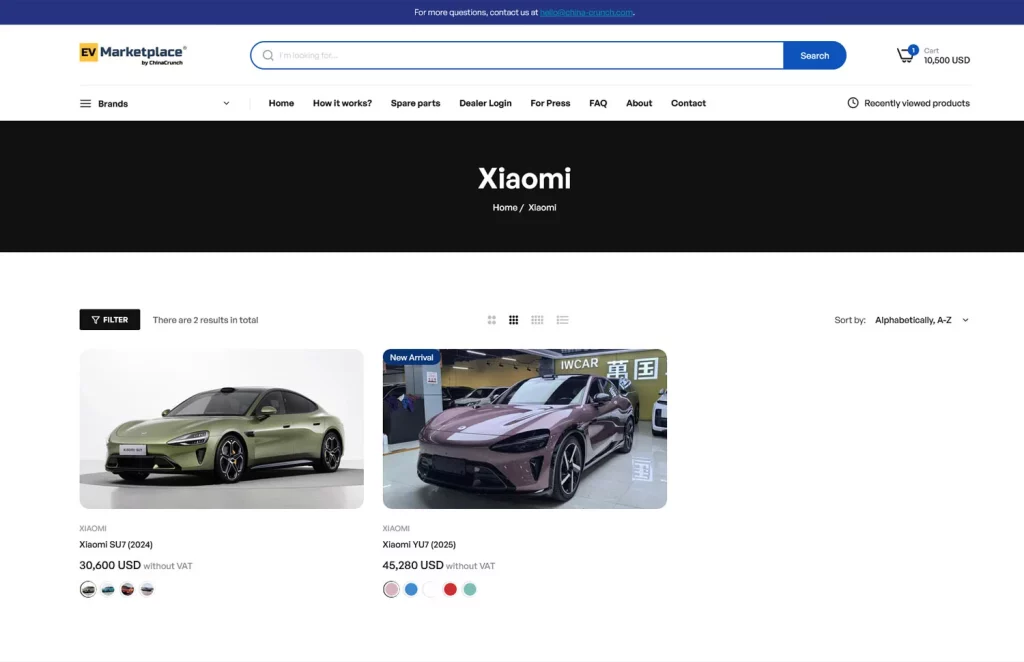This screenshot has height=662, width=1024.
Task: Click the cart total 10,500 USD
Action: (946, 60)
